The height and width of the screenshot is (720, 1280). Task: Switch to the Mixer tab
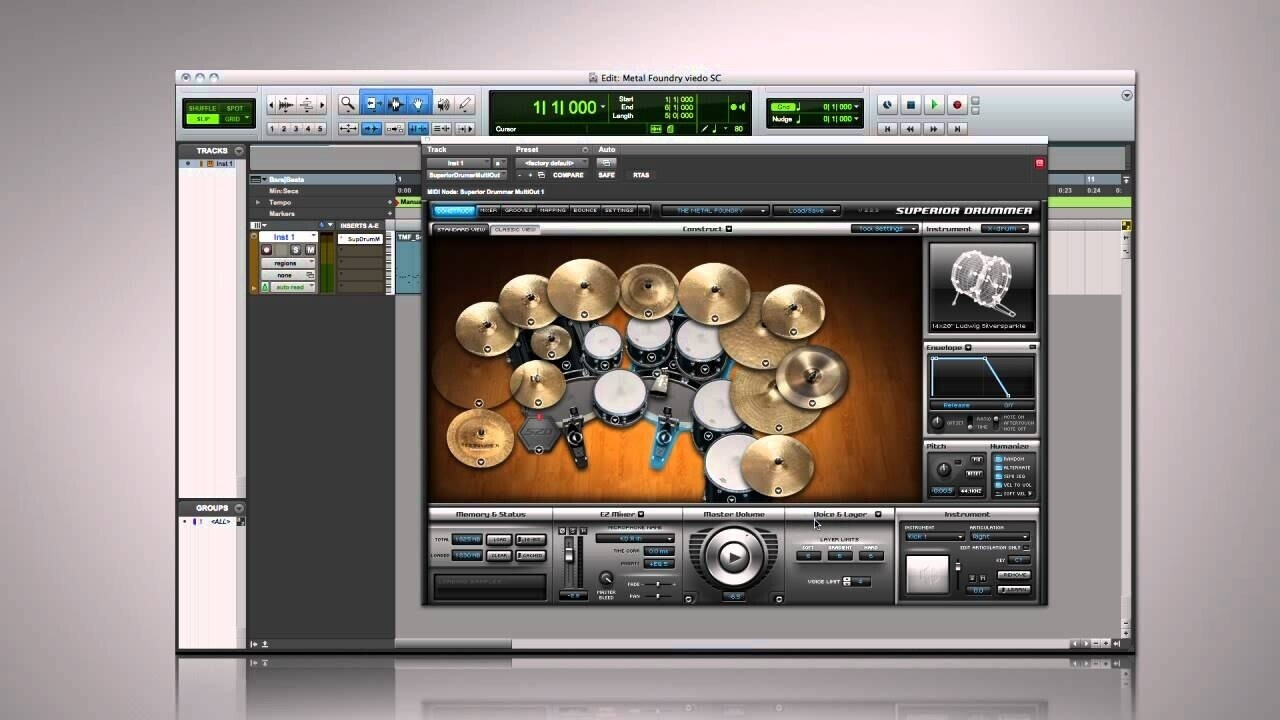(x=488, y=211)
